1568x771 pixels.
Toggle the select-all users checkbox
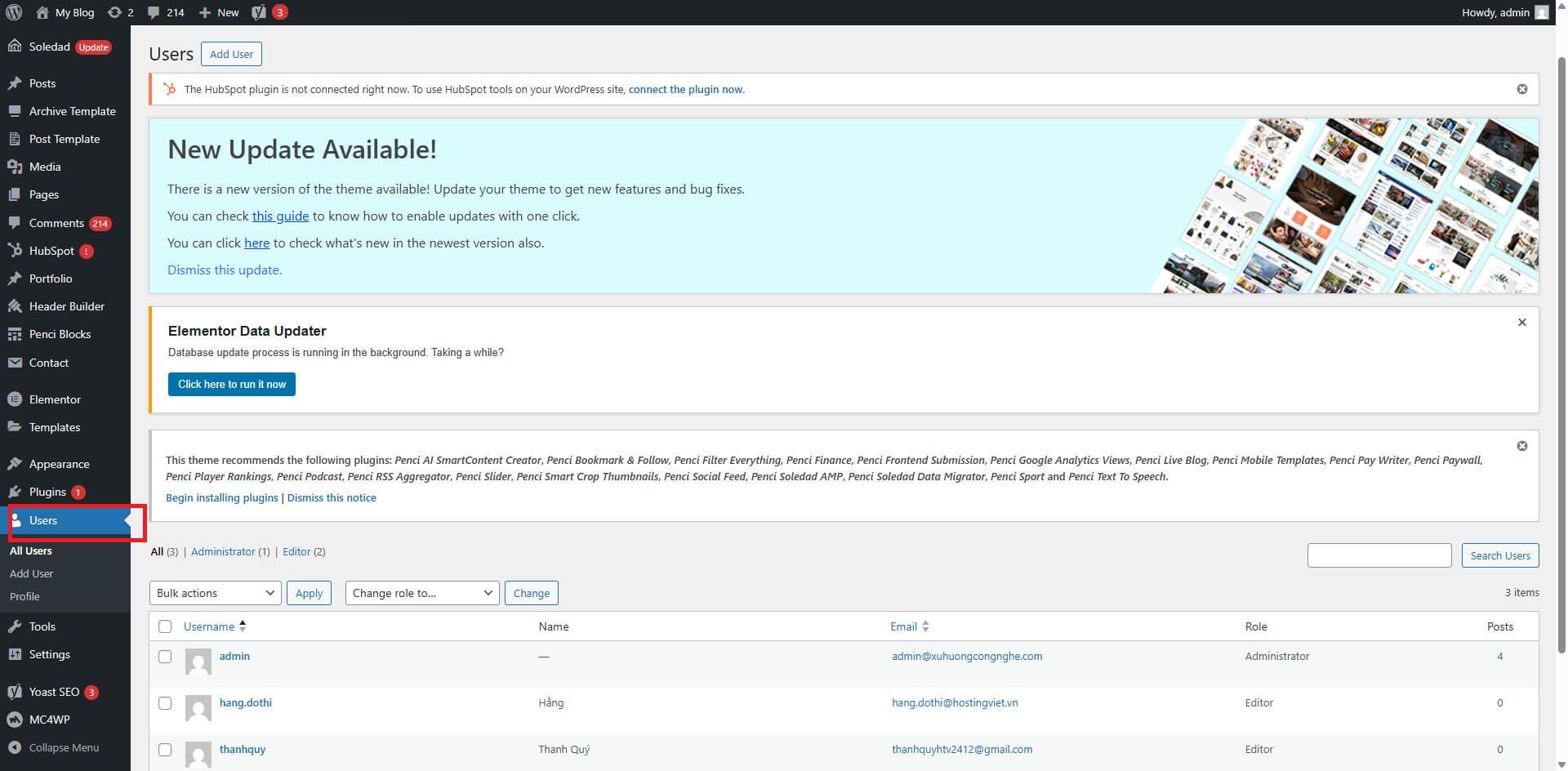point(165,626)
